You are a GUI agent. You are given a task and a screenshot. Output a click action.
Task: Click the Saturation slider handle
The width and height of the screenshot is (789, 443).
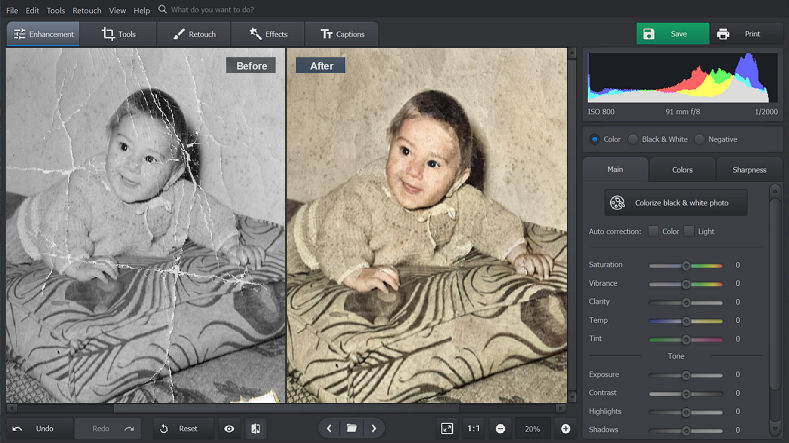[686, 265]
